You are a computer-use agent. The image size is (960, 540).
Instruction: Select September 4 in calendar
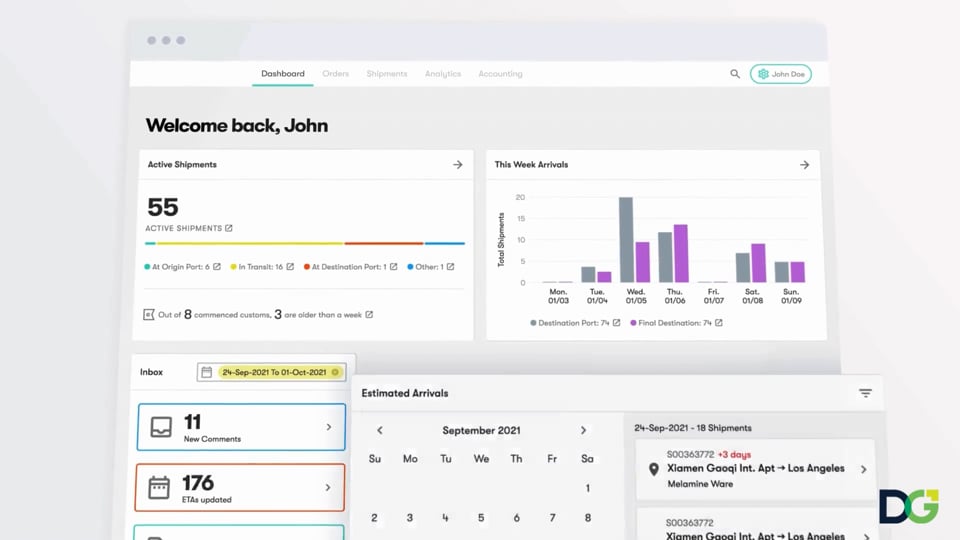[445, 518]
